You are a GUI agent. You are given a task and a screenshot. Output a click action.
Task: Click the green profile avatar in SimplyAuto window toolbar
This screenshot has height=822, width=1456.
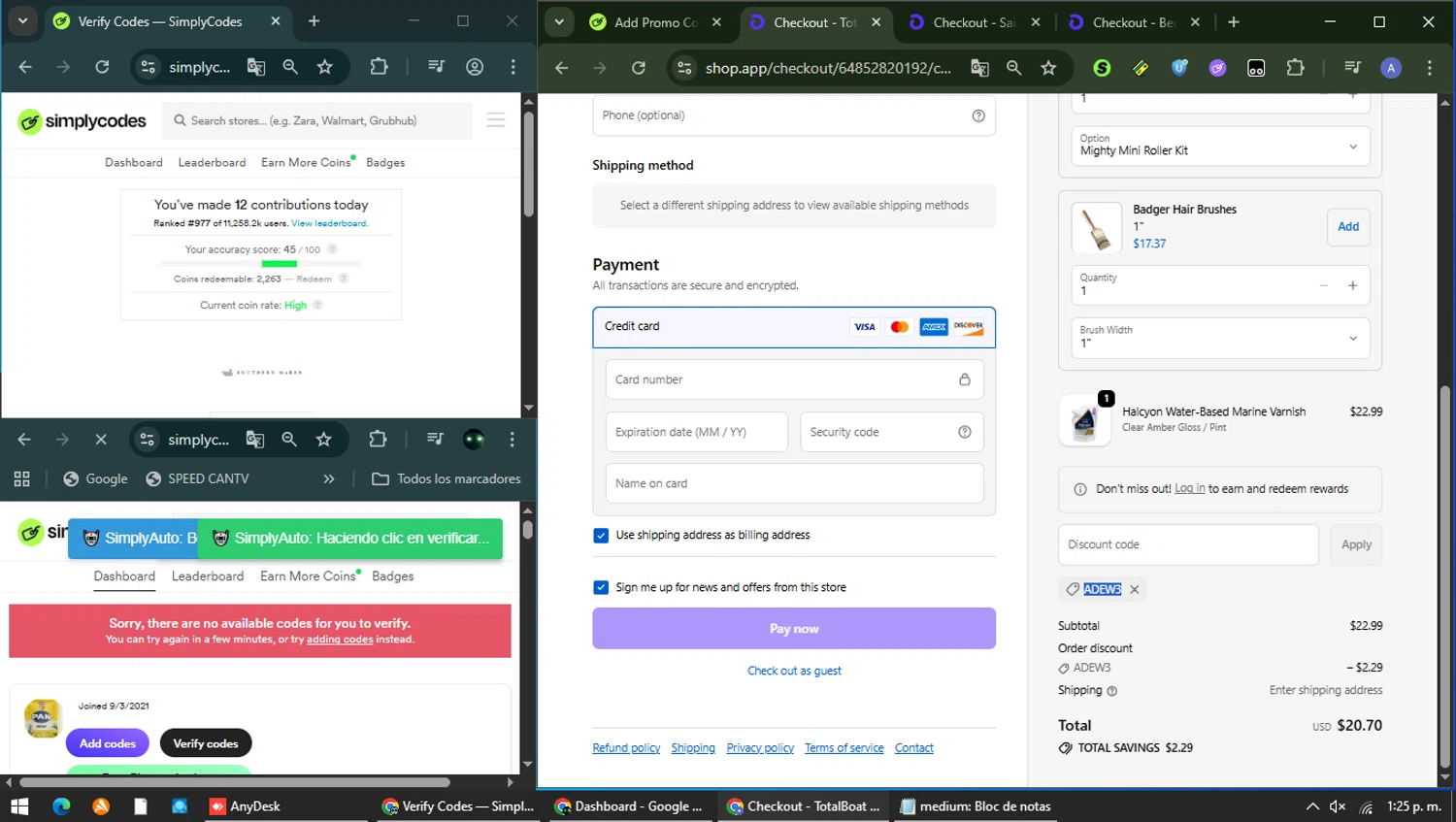tap(474, 440)
